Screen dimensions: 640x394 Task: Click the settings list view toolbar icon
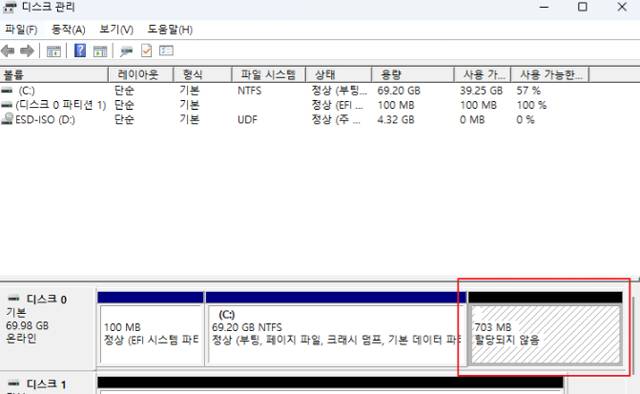click(x=166, y=51)
